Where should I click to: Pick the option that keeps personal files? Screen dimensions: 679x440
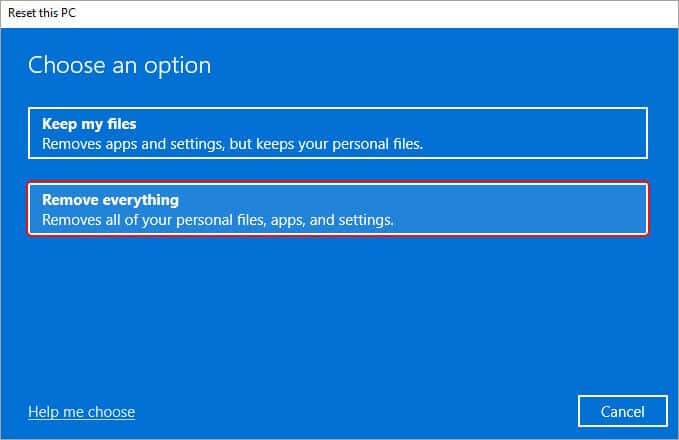[338, 133]
